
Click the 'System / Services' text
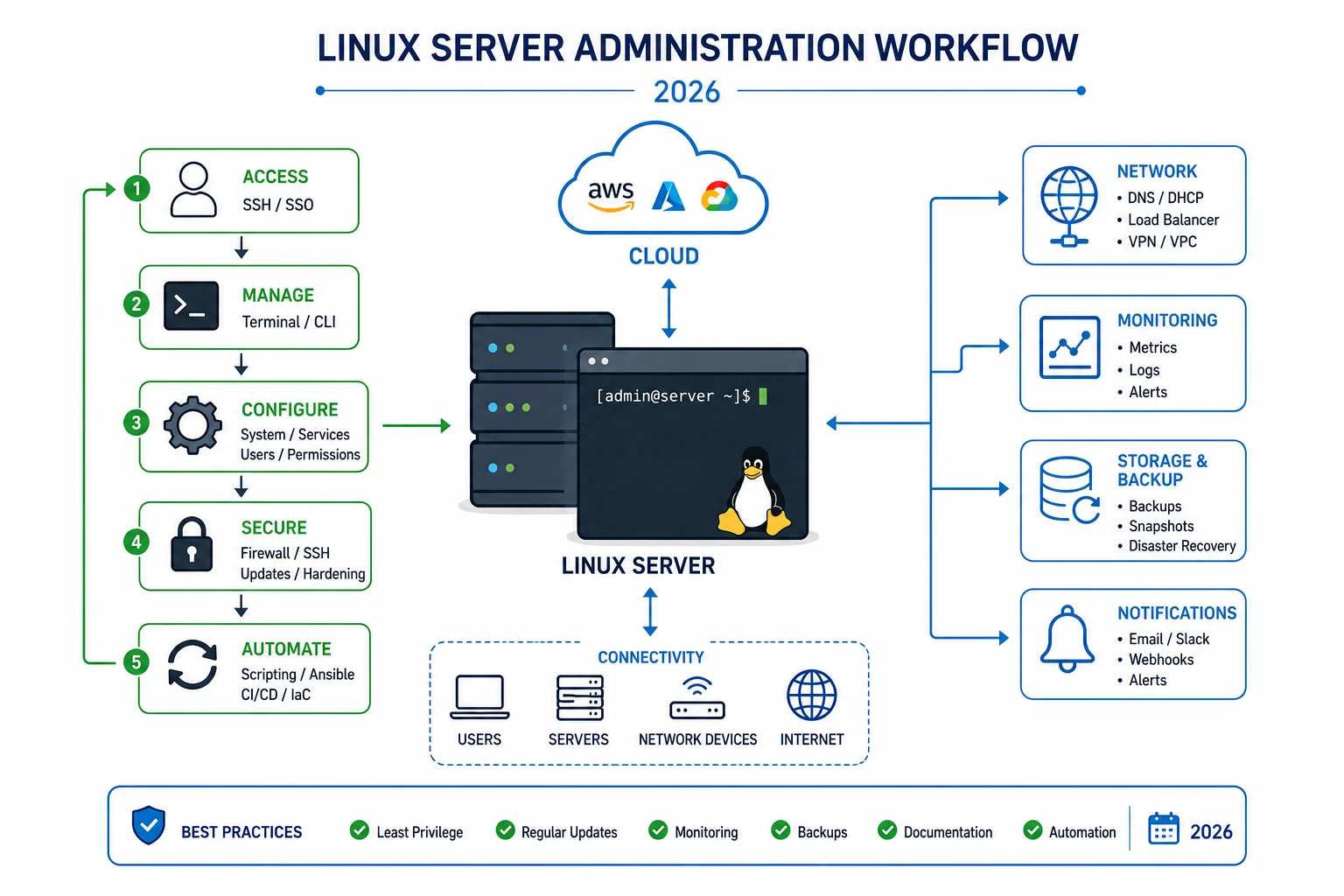click(295, 435)
